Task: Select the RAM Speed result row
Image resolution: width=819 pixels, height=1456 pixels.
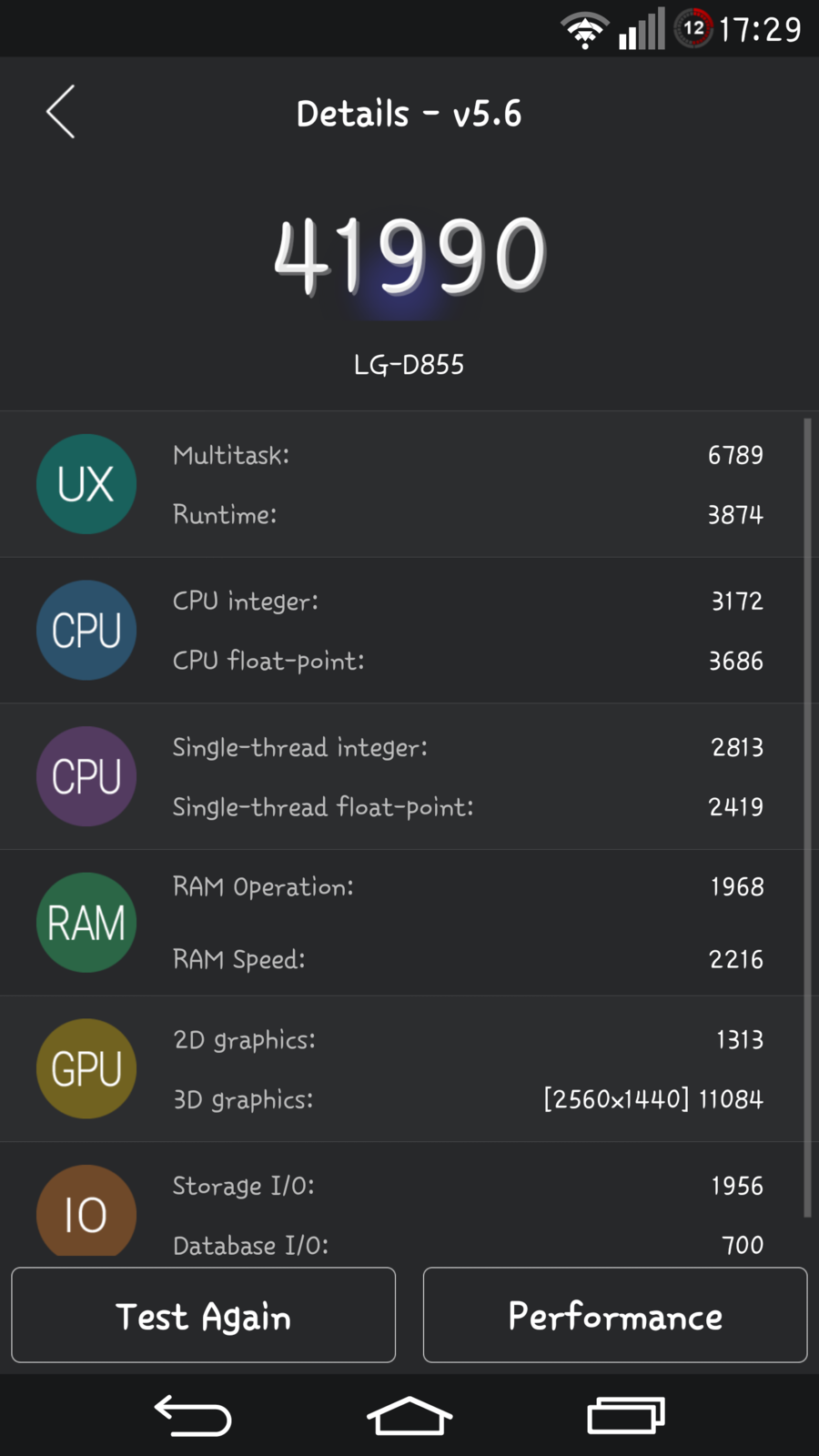Action: [468, 959]
